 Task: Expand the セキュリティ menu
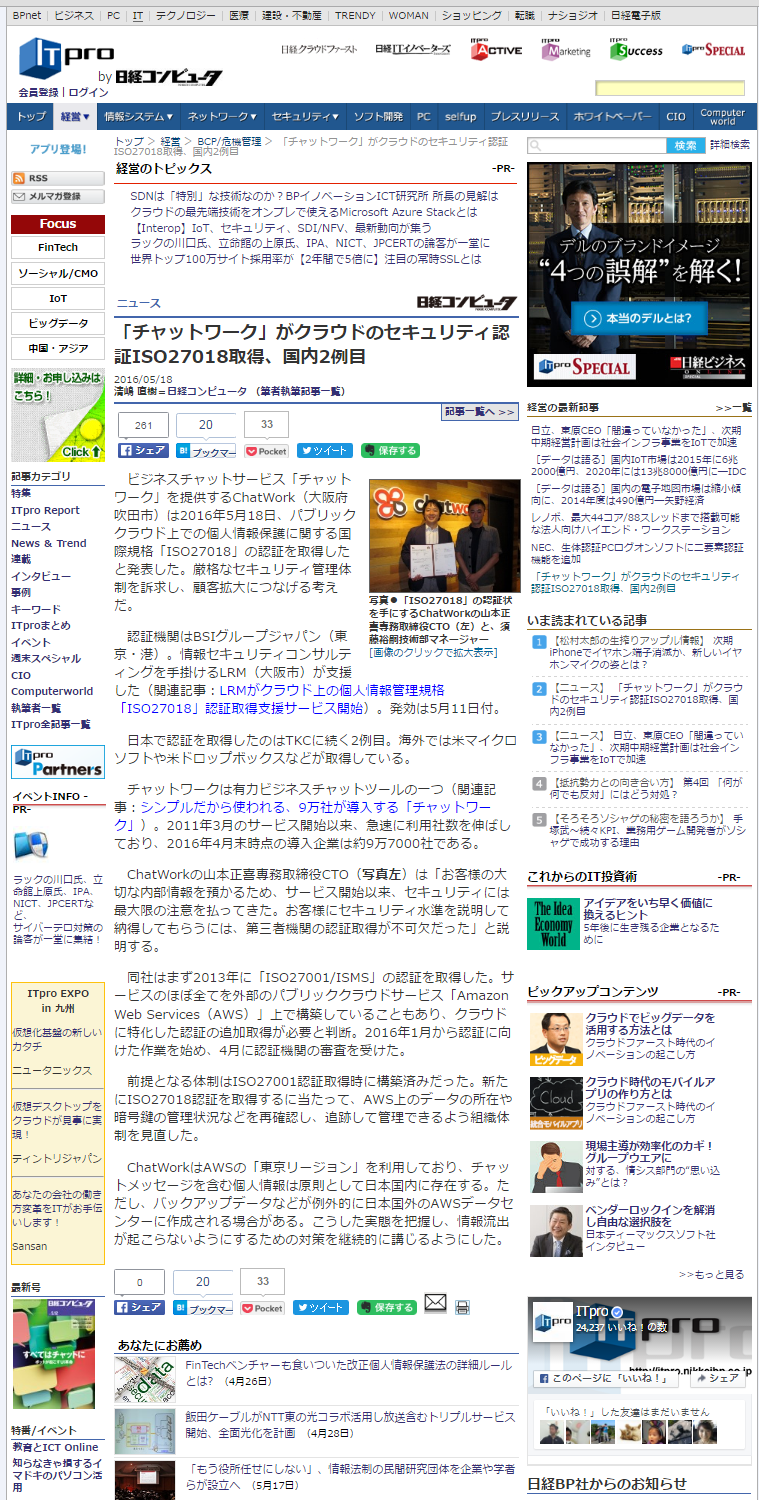click(x=305, y=117)
